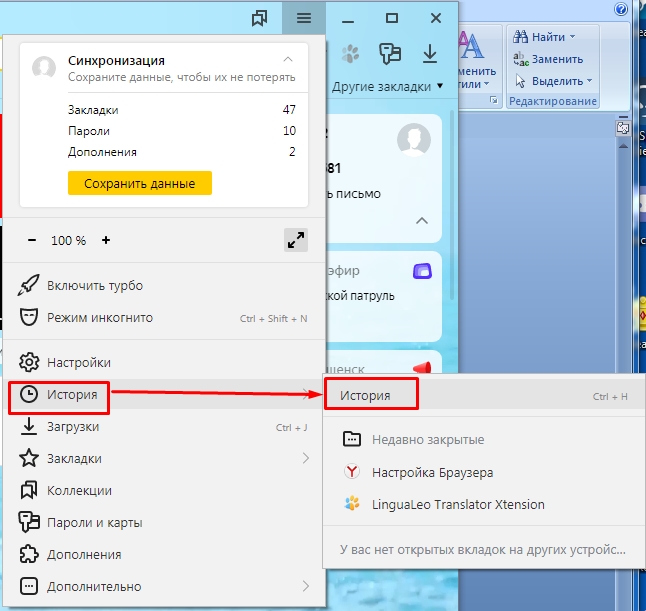This screenshot has height=611, width=646.
Task: Open the passwords key-card toolbar icon
Action: 390,54
